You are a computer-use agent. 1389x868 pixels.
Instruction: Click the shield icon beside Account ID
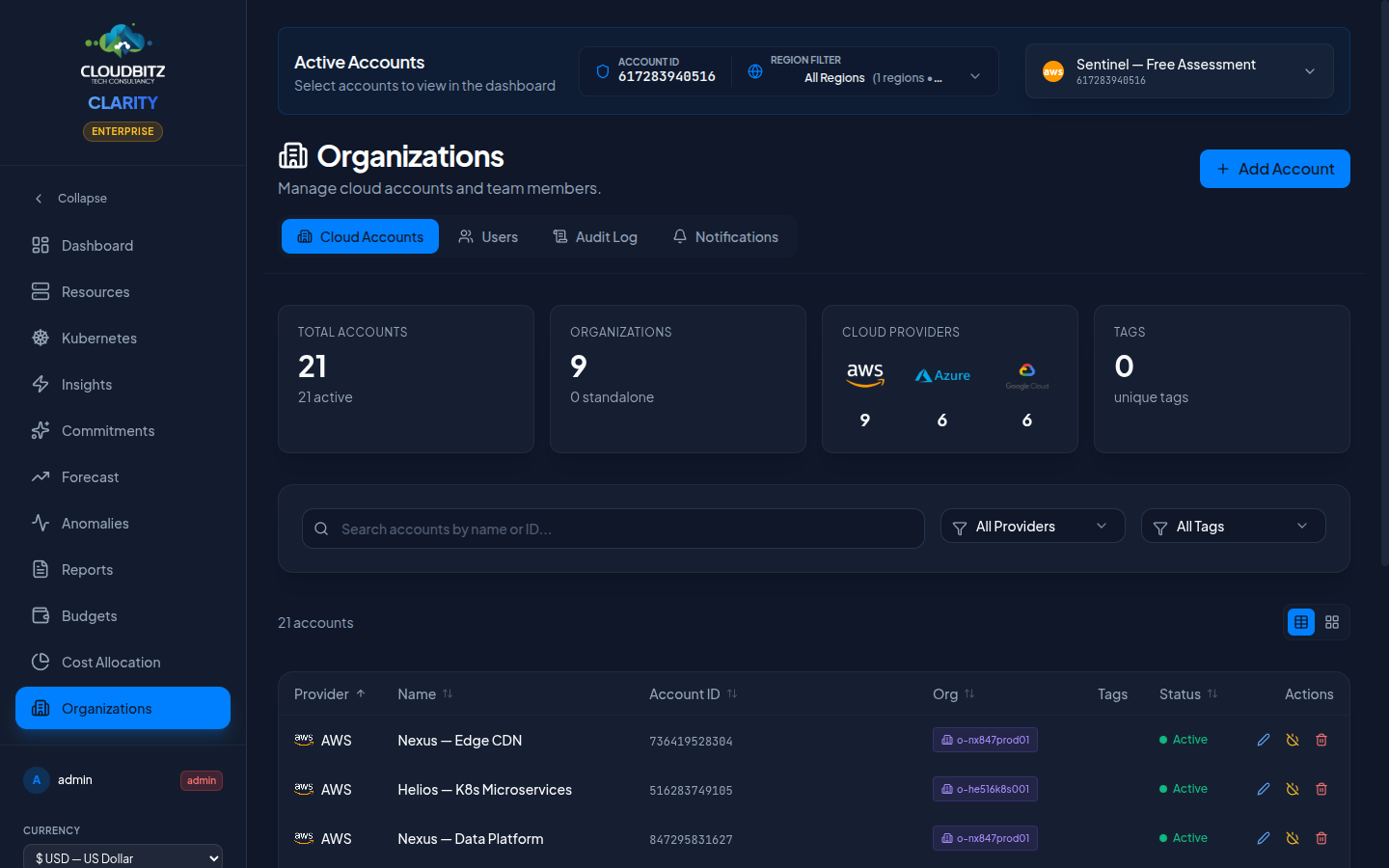pos(603,71)
